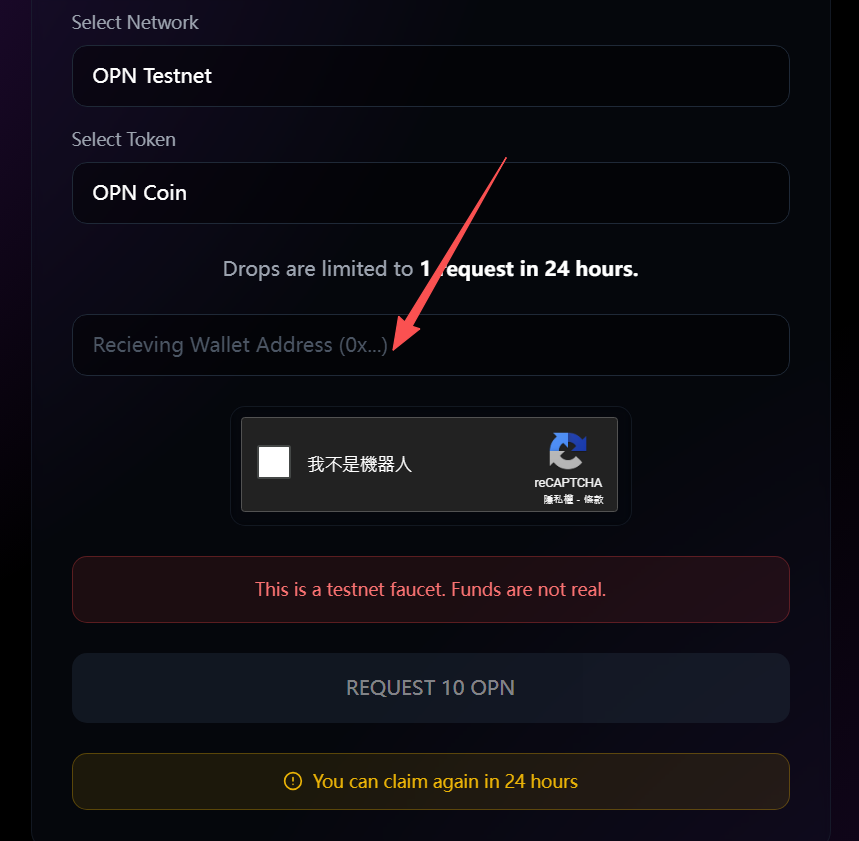Click the bold '24 hours.' limit text
Image resolution: width=859 pixels, height=841 pixels.
590,269
